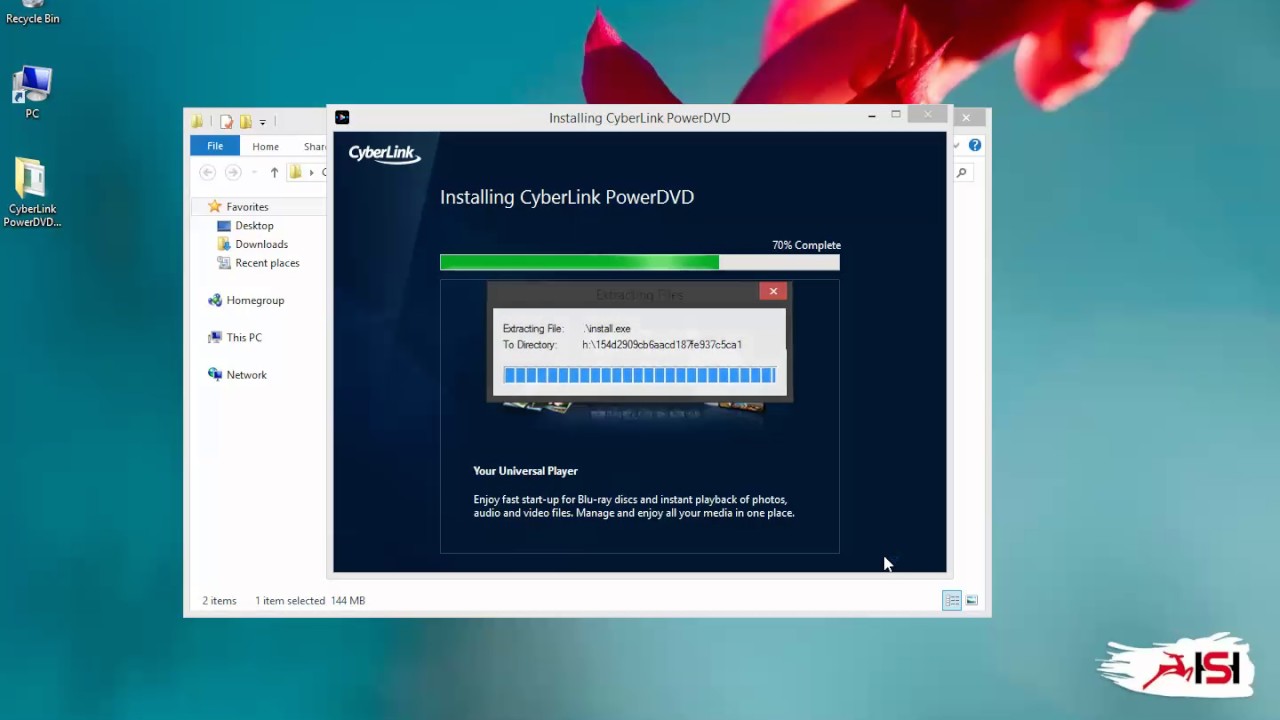Close the Extracting Files dialog with red X
Screen dimensions: 1280x720
click(x=773, y=291)
